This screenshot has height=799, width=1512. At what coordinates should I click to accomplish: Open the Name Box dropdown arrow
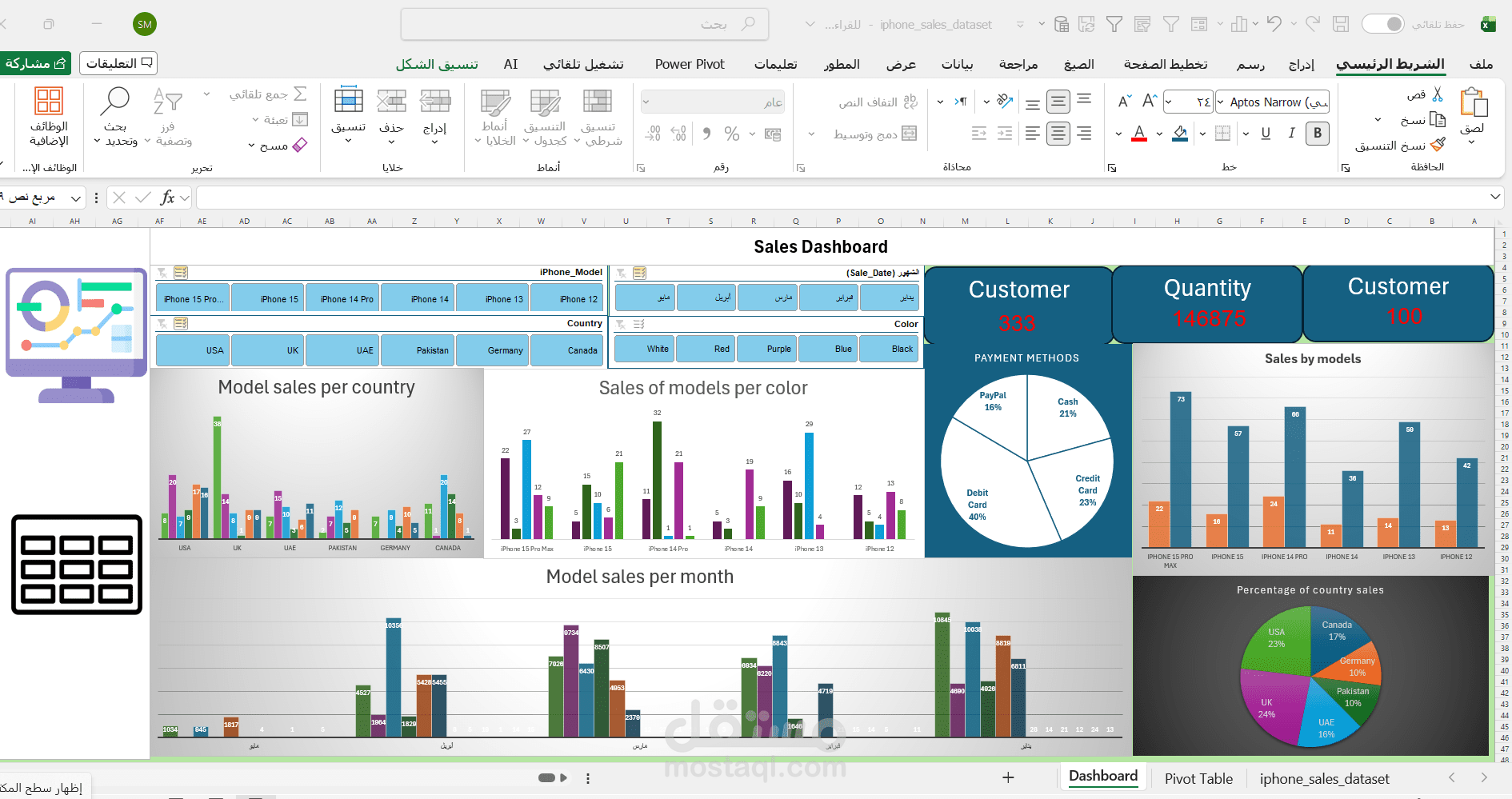click(75, 198)
